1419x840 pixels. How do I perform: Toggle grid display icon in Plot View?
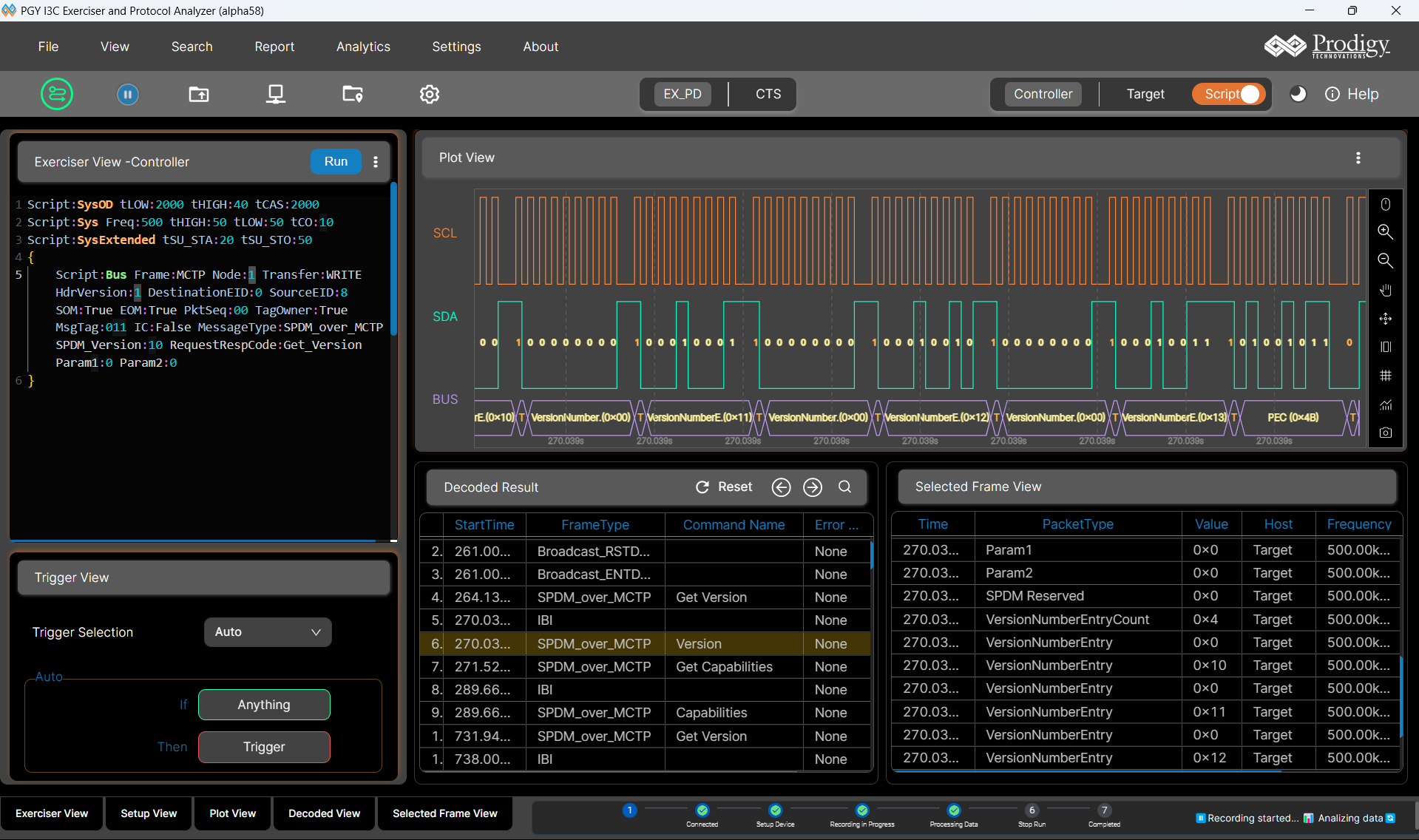coord(1385,376)
